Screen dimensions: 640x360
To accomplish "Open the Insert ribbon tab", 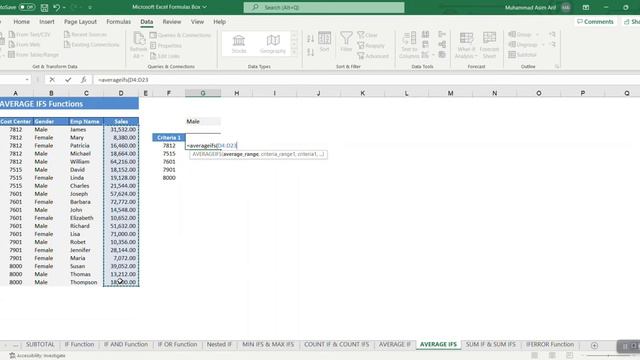I will point(47,22).
